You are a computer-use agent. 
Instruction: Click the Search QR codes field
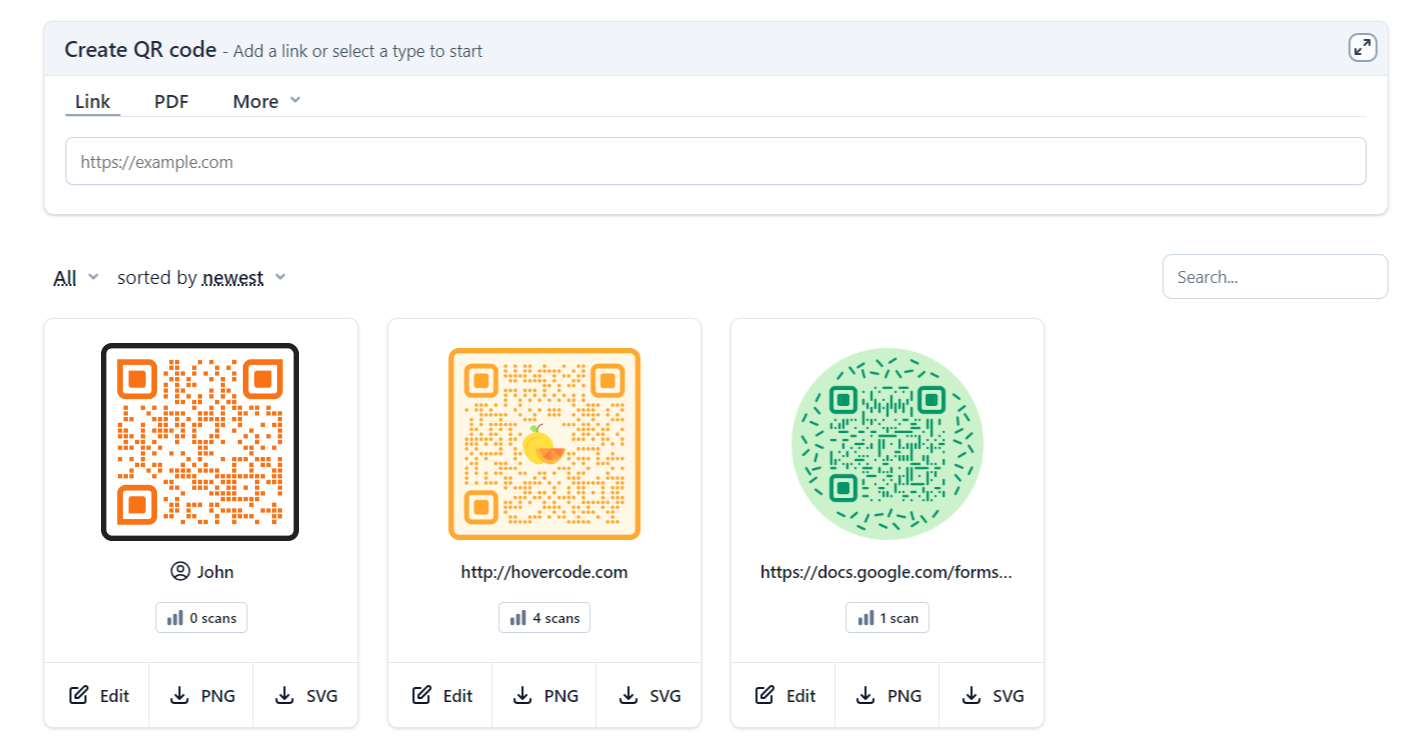coord(1275,277)
